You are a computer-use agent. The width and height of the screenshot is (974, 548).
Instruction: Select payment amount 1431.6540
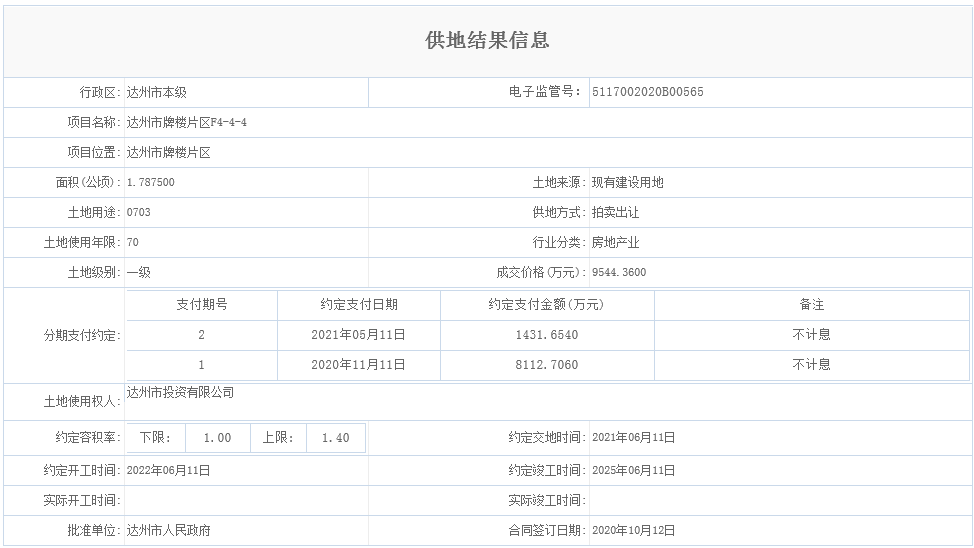pos(547,335)
